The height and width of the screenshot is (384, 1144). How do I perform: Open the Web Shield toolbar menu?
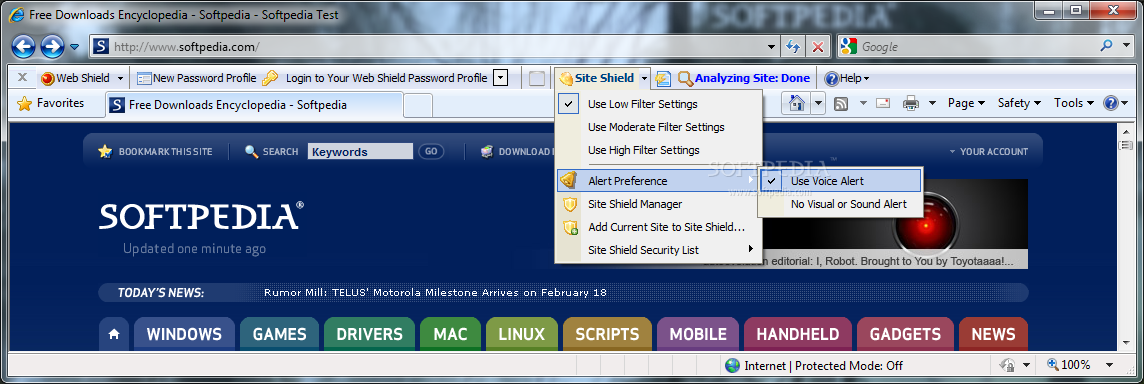pyautogui.click(x=83, y=78)
